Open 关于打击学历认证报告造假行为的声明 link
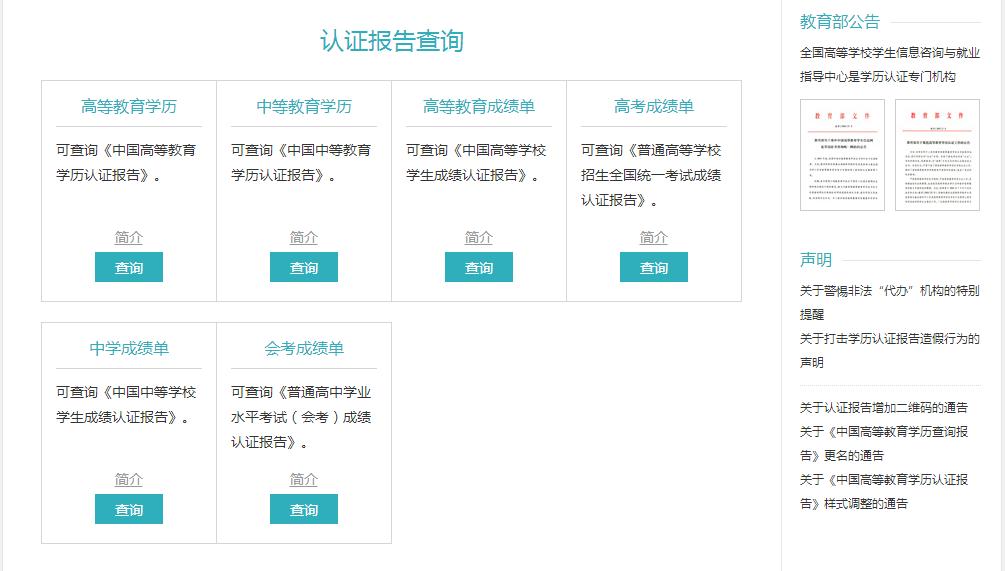Viewport: 1005px width, 571px height. [x=890, y=351]
